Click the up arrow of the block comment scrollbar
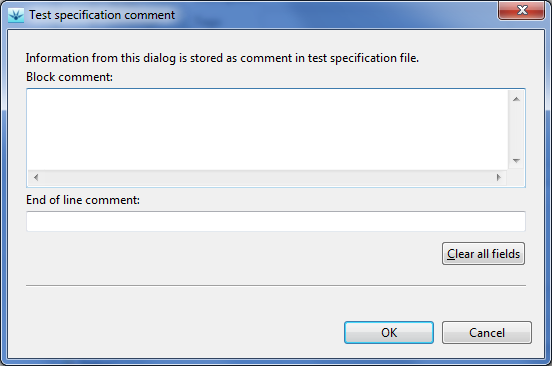The image size is (552, 366). pyautogui.click(x=516, y=99)
